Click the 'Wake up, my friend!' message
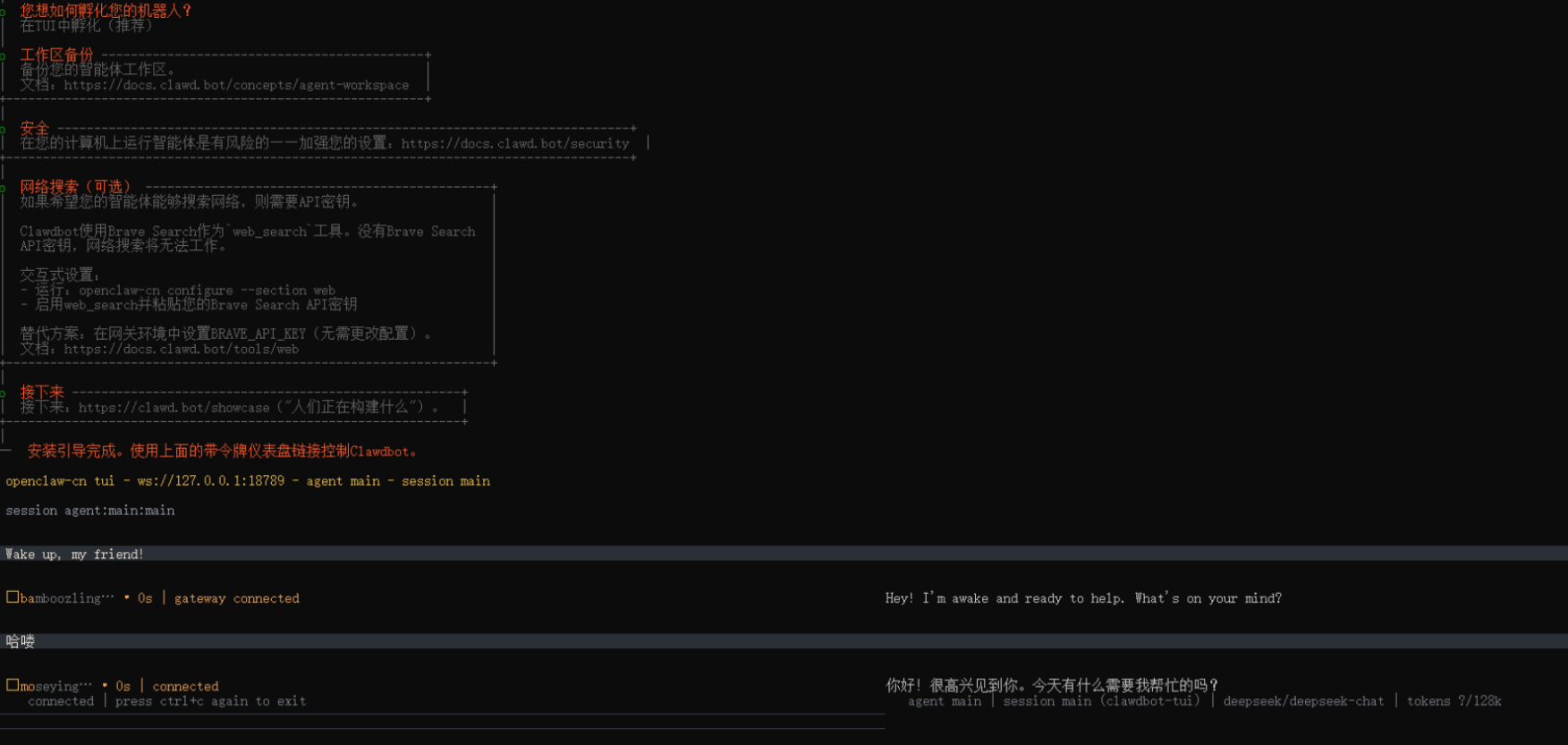The width and height of the screenshot is (1568, 745). tap(74, 555)
